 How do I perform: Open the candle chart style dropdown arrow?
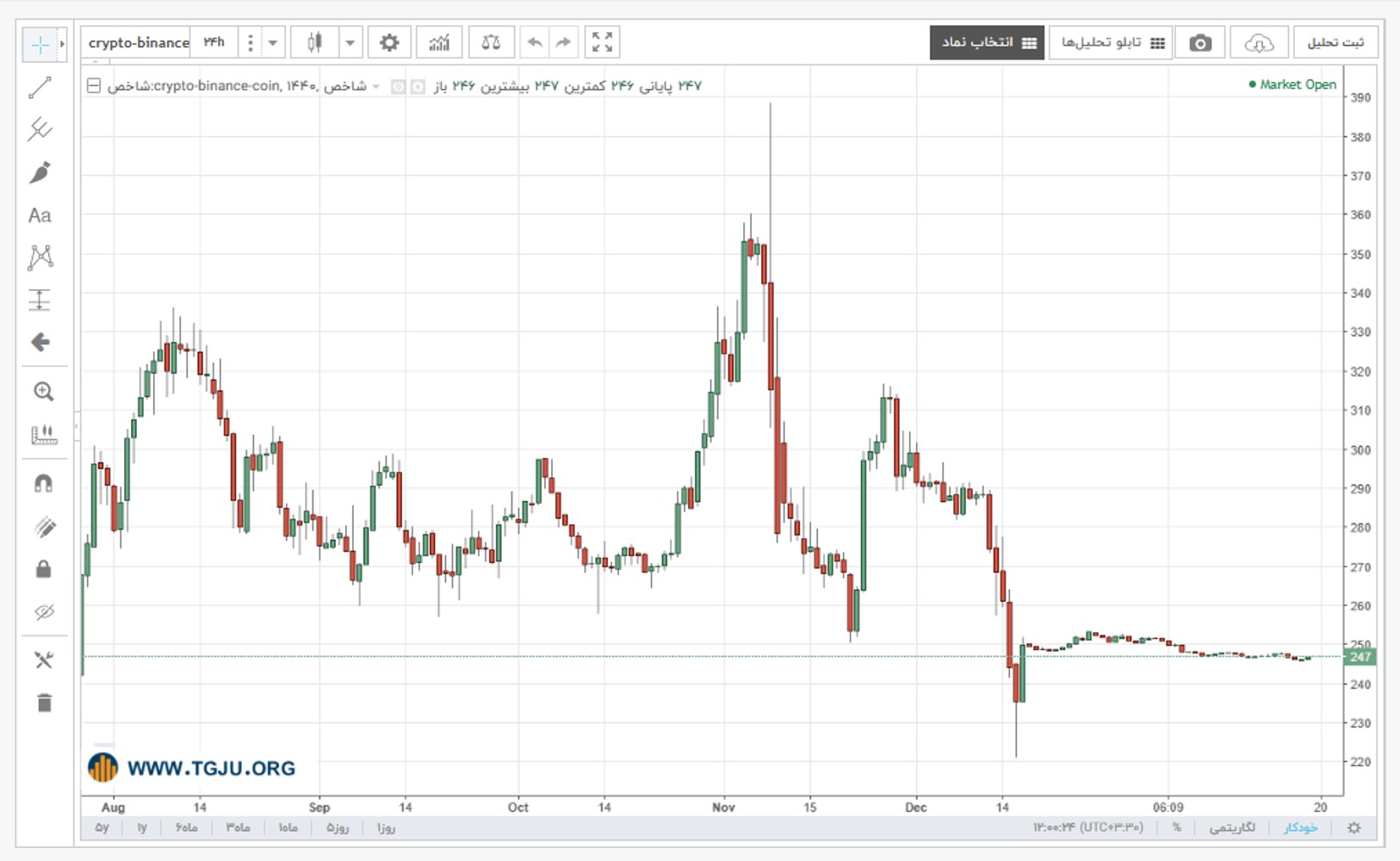(x=350, y=42)
